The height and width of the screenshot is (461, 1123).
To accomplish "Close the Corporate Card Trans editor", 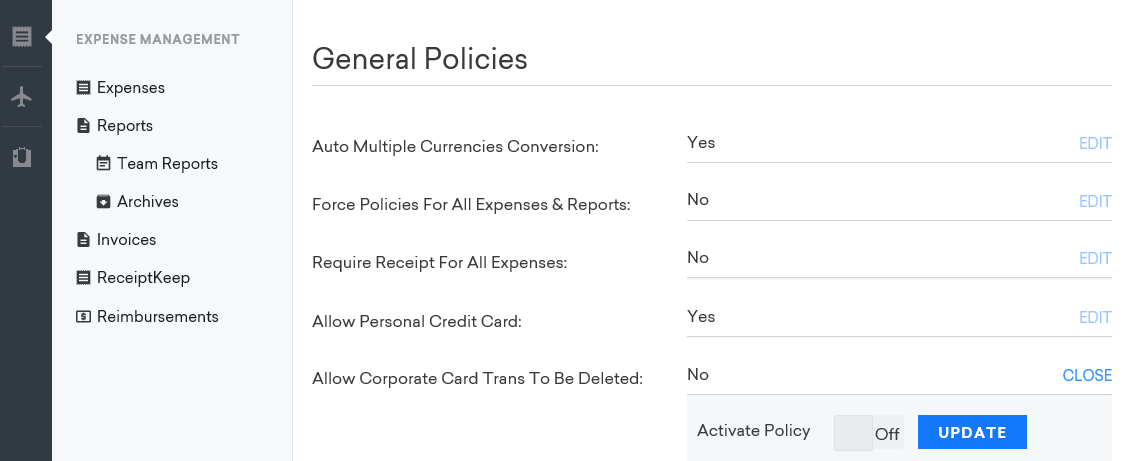I will (1087, 375).
